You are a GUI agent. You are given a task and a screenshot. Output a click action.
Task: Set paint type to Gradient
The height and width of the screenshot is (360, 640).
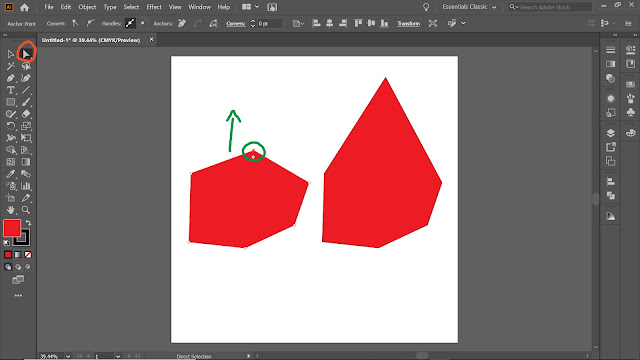18,255
